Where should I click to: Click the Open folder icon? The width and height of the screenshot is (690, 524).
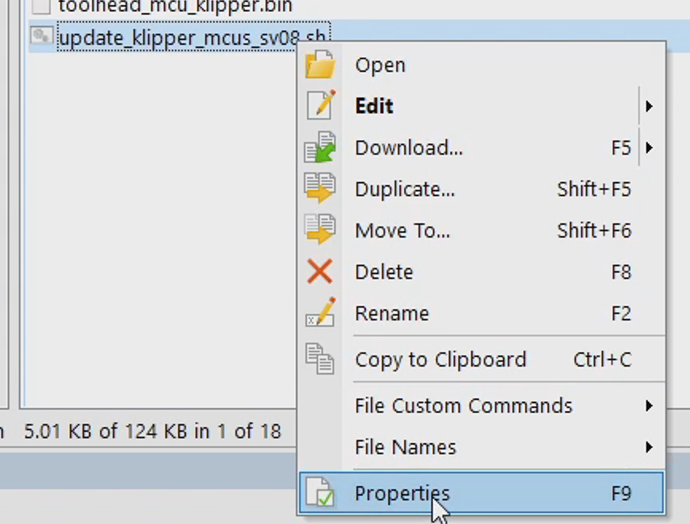(320, 65)
